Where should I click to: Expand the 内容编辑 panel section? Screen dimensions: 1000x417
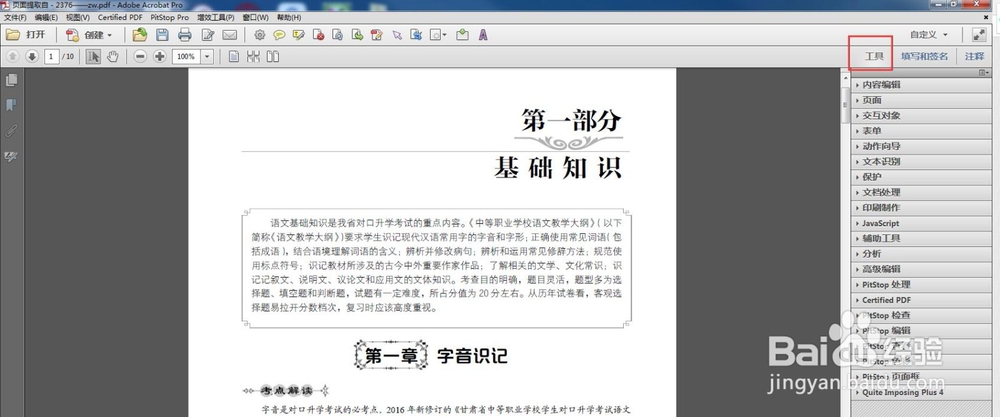pyautogui.click(x=922, y=85)
